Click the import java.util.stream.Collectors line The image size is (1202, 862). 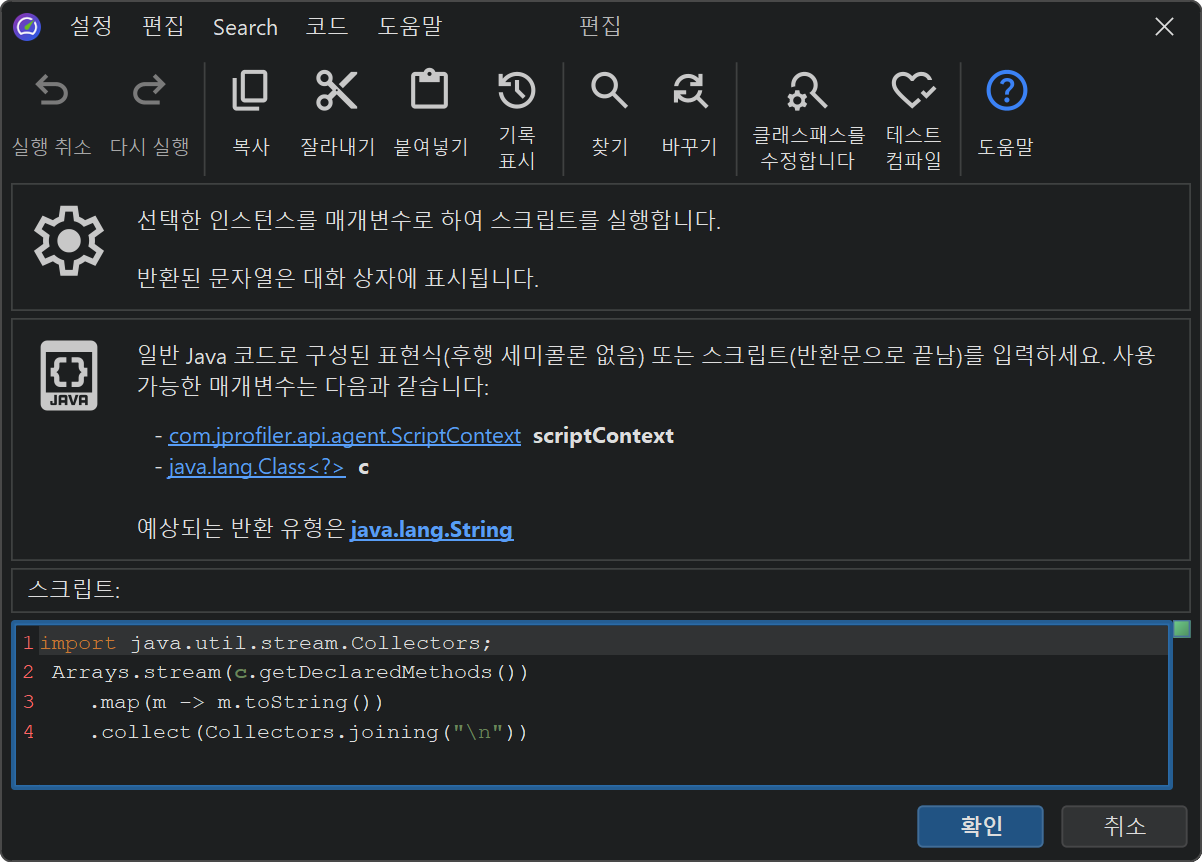(266, 642)
